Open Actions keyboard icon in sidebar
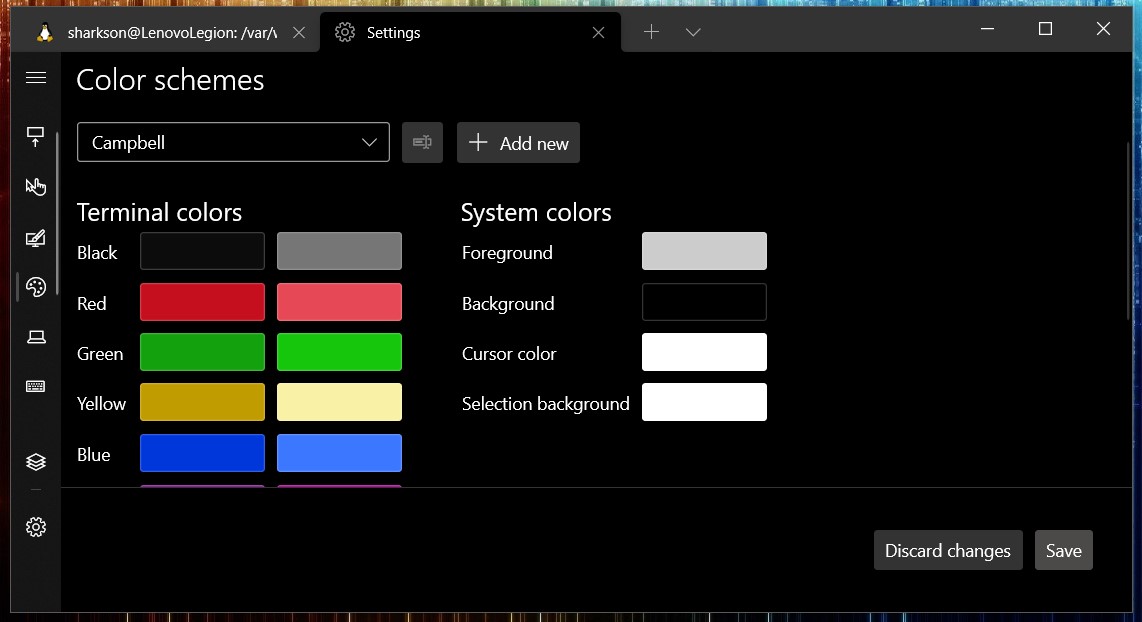Viewport: 1142px width, 622px height. (x=36, y=387)
